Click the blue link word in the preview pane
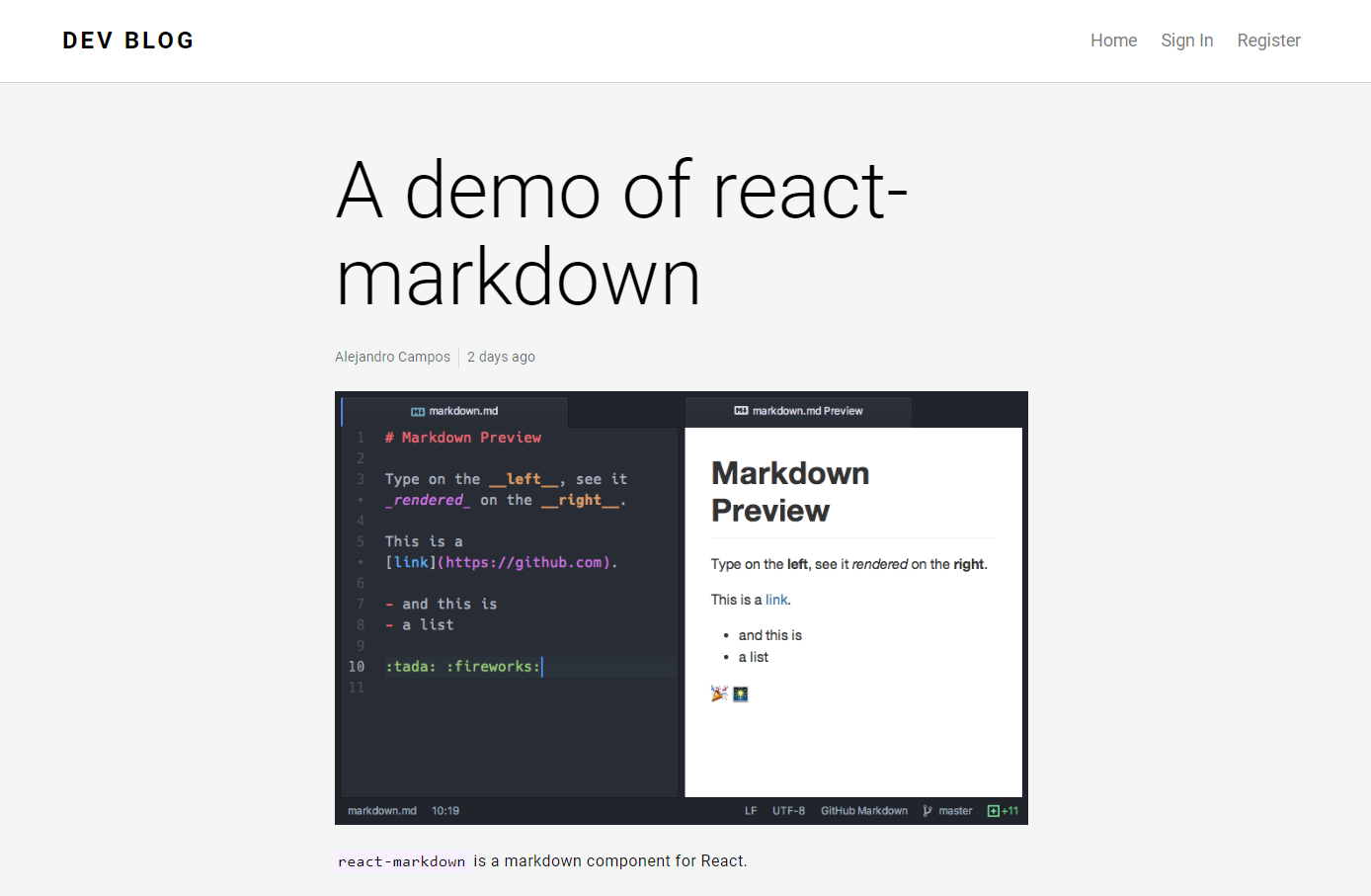 click(776, 600)
